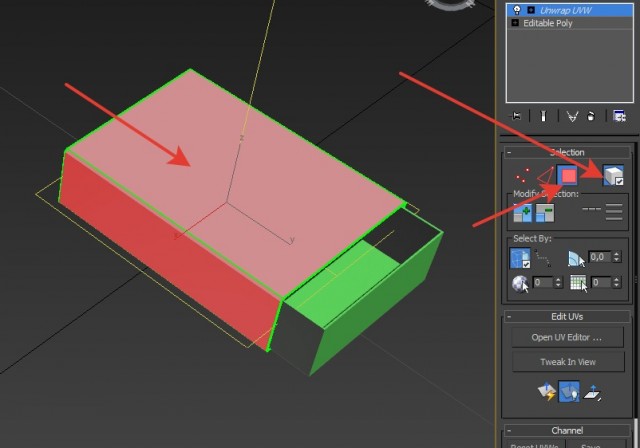The width and height of the screenshot is (640, 448).
Task: Click Select By Material ID icon
Action: [520, 284]
